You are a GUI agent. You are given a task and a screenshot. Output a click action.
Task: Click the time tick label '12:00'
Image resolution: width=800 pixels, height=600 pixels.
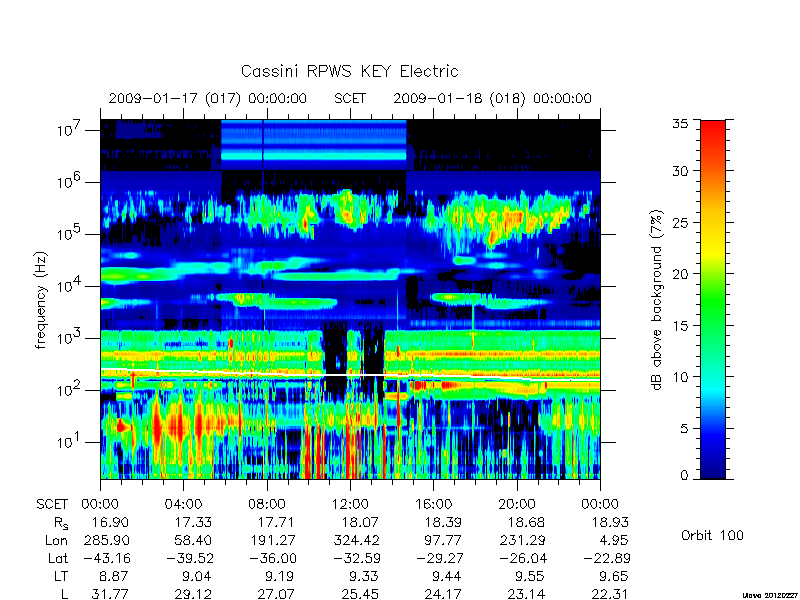(x=350, y=504)
